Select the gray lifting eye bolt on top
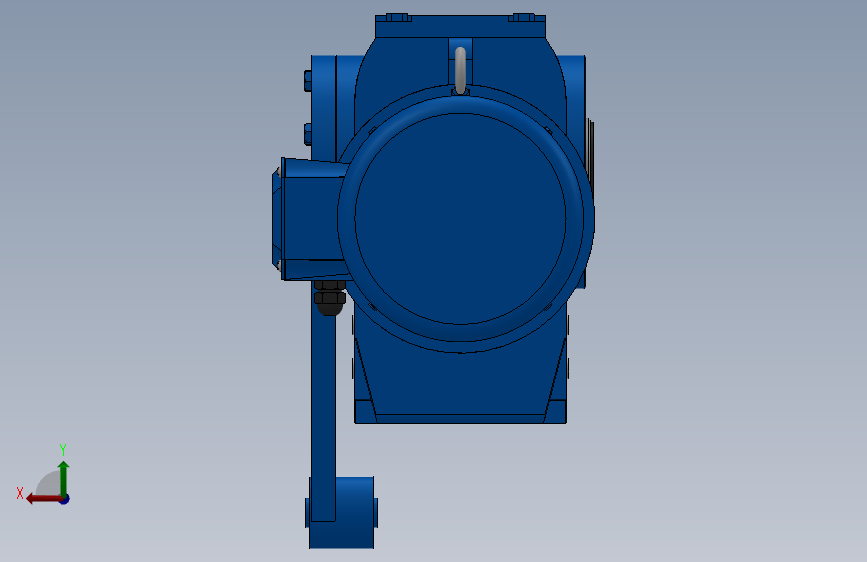 click(x=460, y=70)
